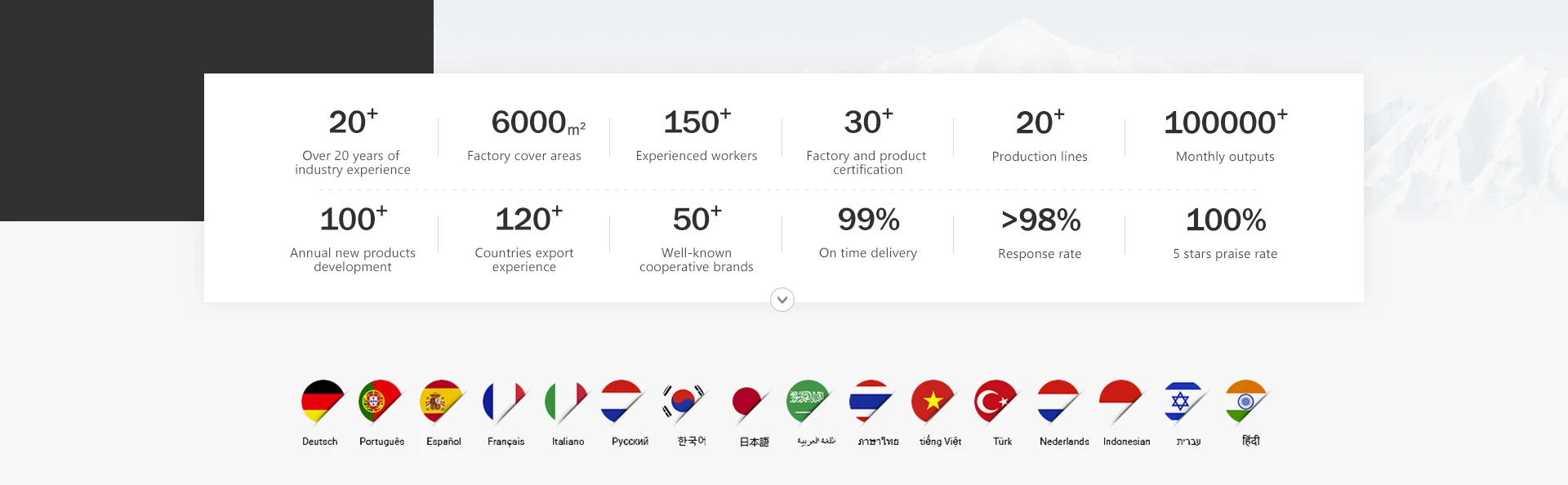Choose the Saudi Arabian flag icon
The height and width of the screenshot is (485, 1568).
[x=808, y=401]
